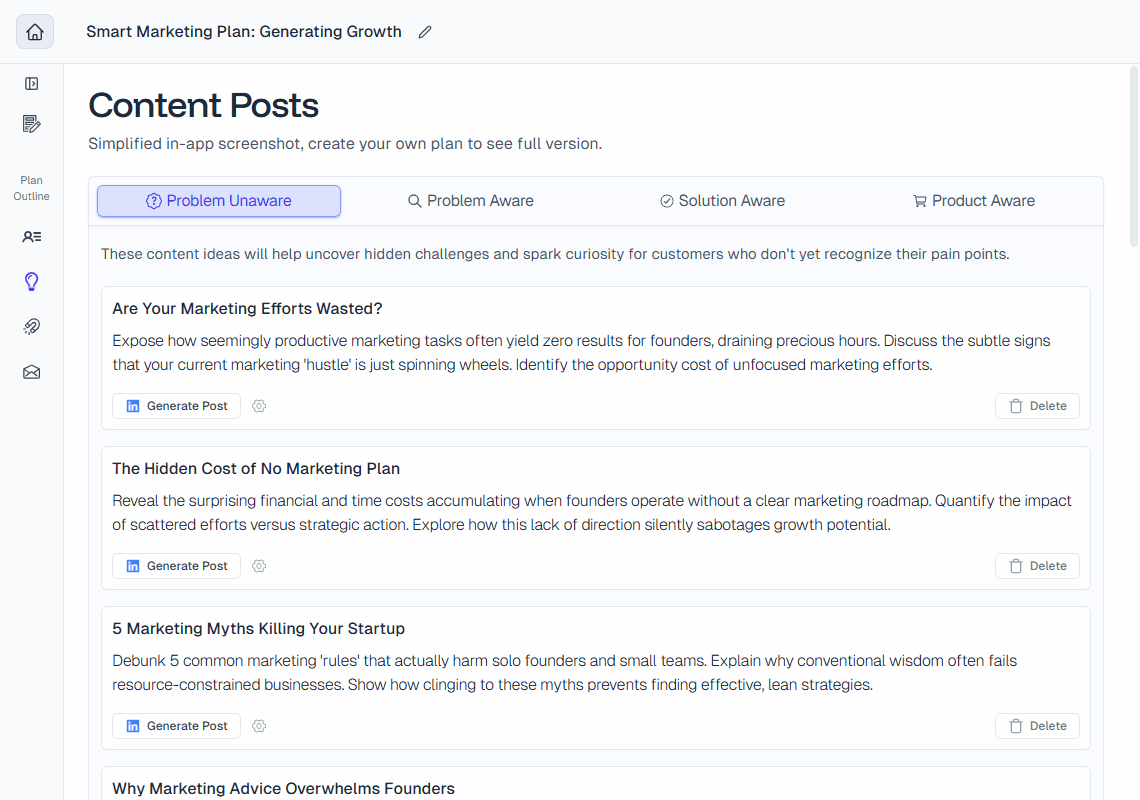Viewport: 1140px width, 800px height.
Task: Delete the 5 Marketing Myths idea
Action: click(1037, 726)
